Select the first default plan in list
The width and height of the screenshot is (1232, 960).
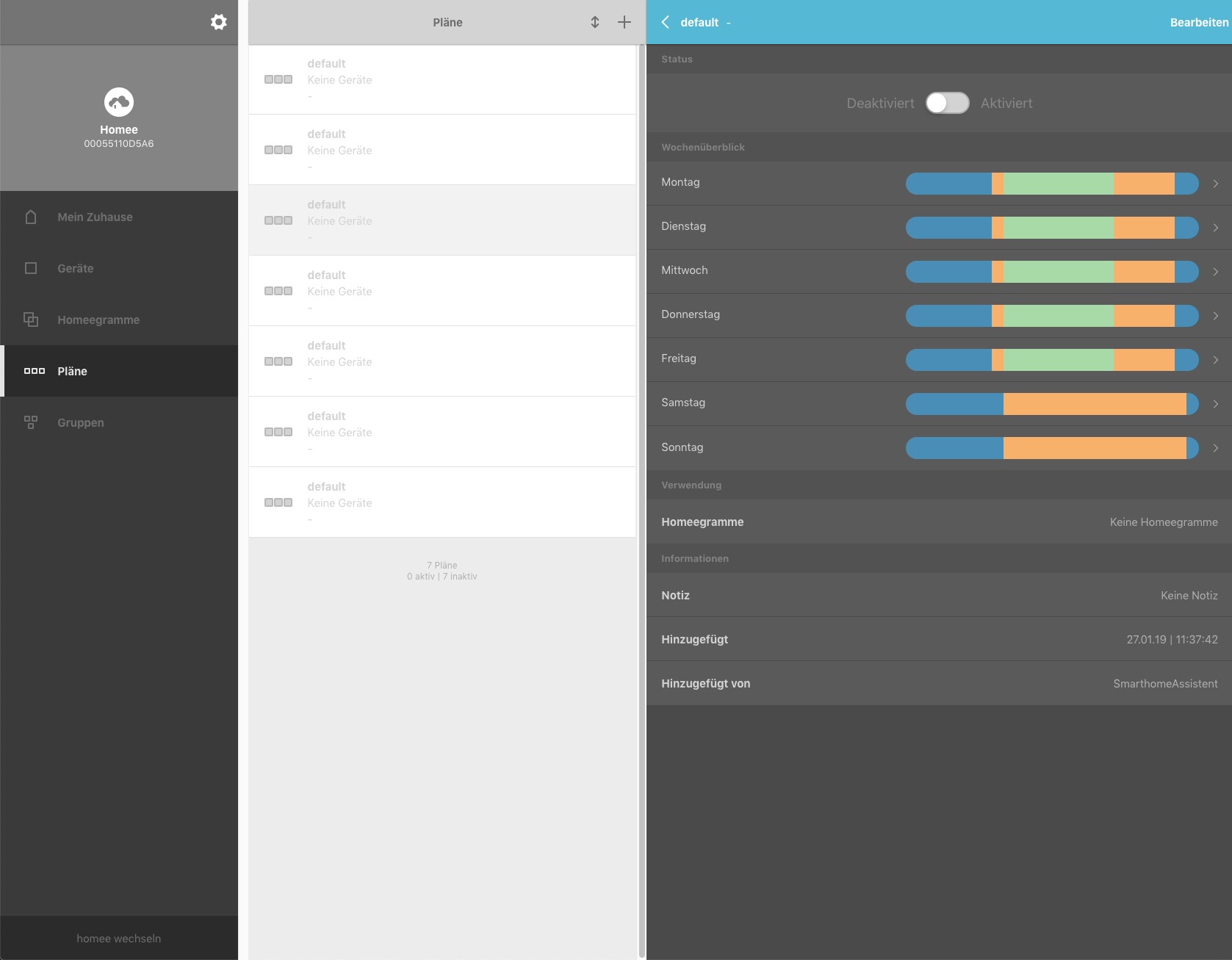[x=442, y=79]
